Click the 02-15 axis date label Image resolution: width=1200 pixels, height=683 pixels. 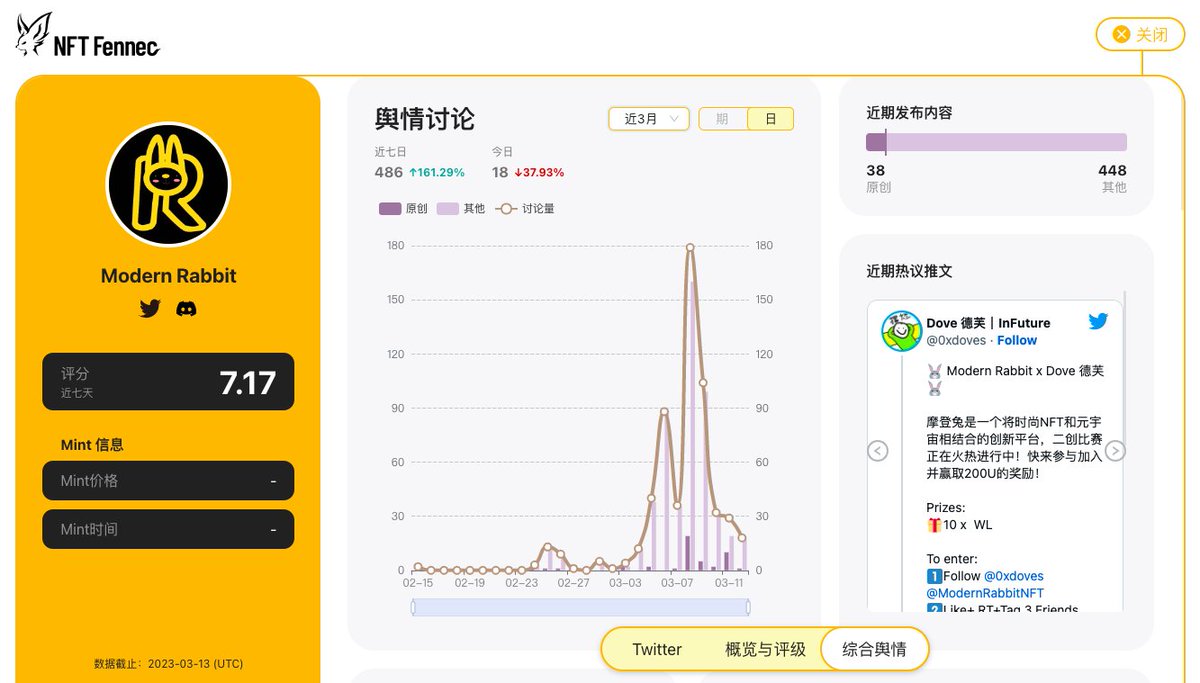click(418, 582)
